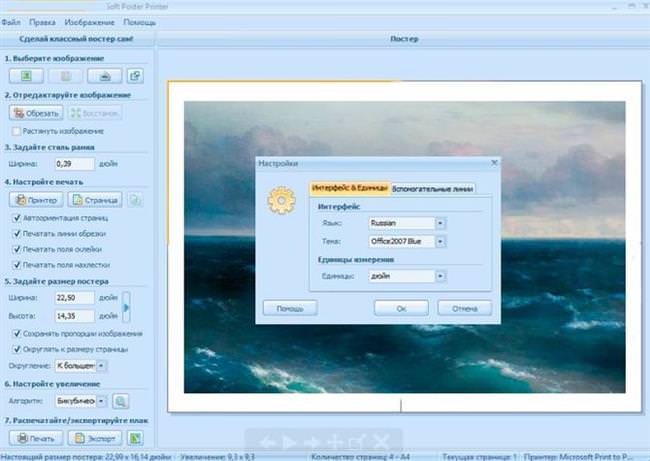Toggle Сохранять пропорции изображения checkbox
Viewport: 650px width, 461px height.
[x=17, y=333]
